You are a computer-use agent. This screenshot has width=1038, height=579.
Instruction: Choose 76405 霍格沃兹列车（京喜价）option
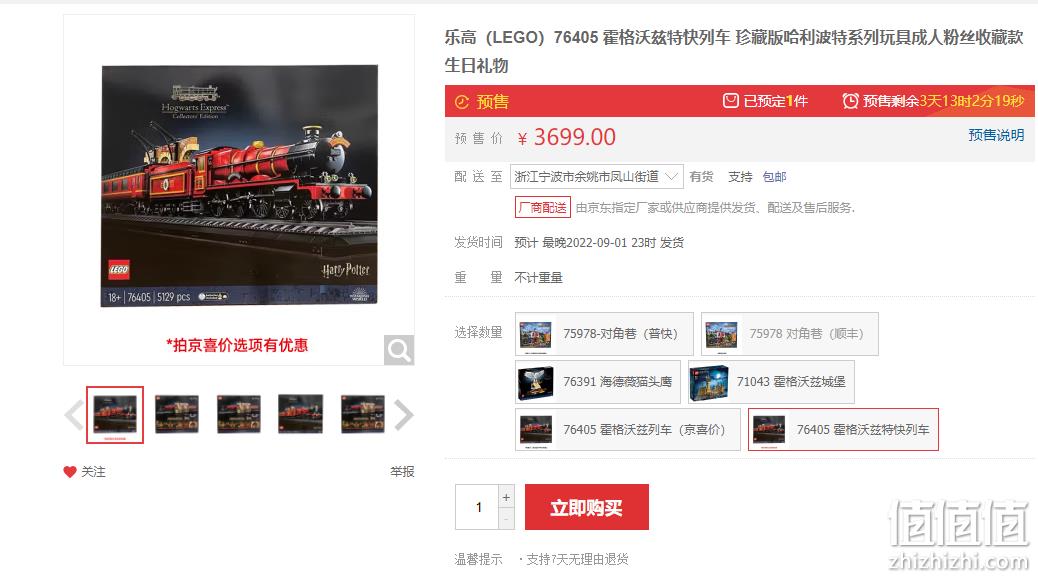tap(628, 429)
